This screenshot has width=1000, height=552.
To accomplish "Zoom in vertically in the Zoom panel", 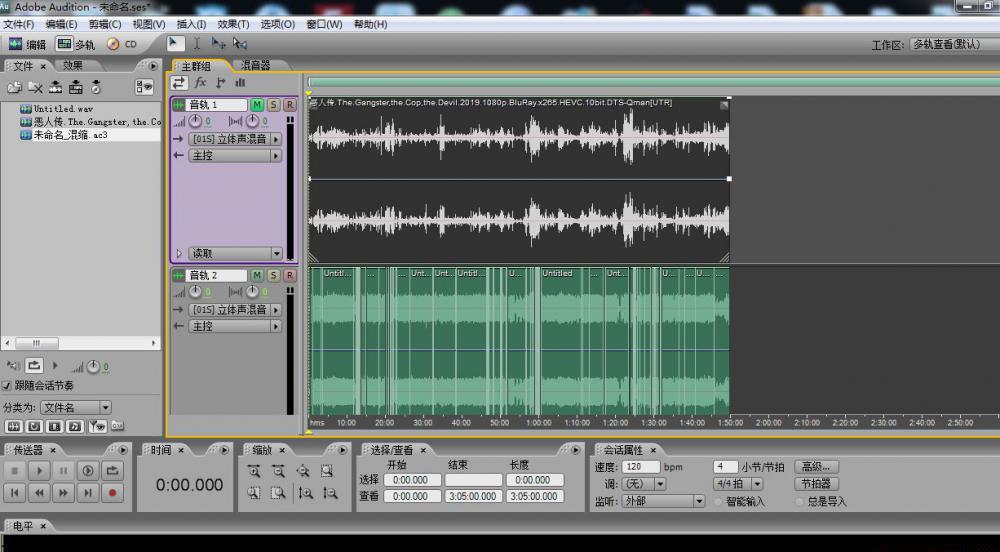I will 305,493.
